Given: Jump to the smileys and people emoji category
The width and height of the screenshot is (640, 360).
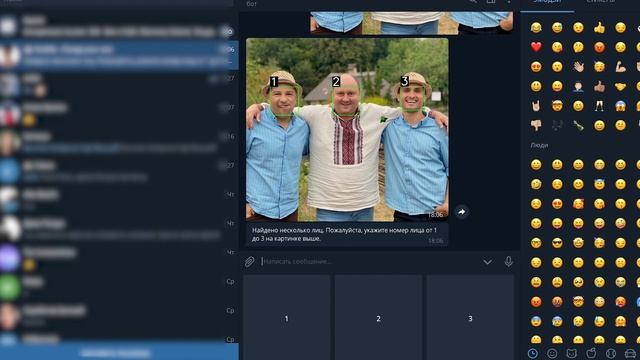Looking at the screenshot, I should 552,353.
